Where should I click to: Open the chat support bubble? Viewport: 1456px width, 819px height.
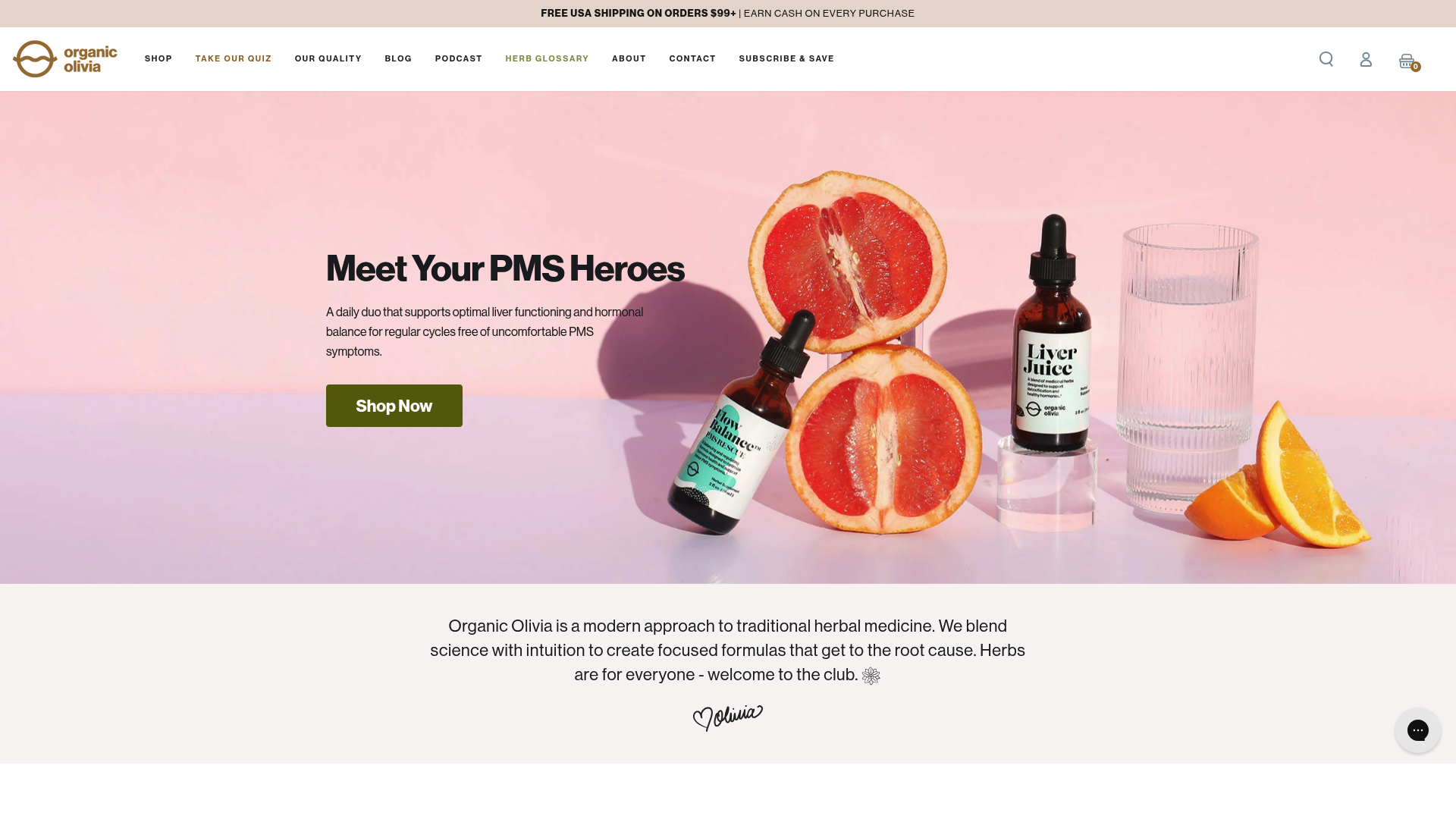coord(1417,730)
